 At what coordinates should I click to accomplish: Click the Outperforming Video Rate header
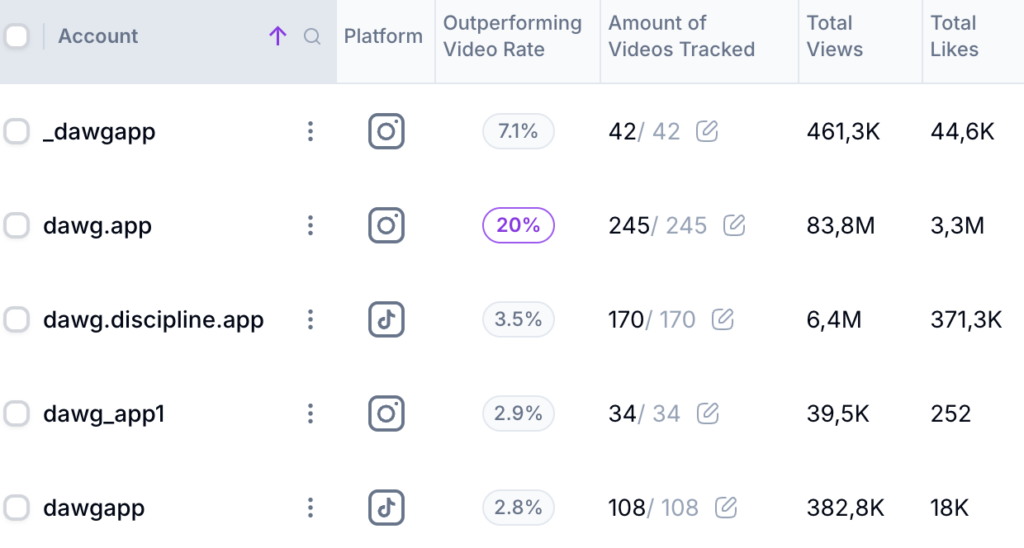pos(512,36)
